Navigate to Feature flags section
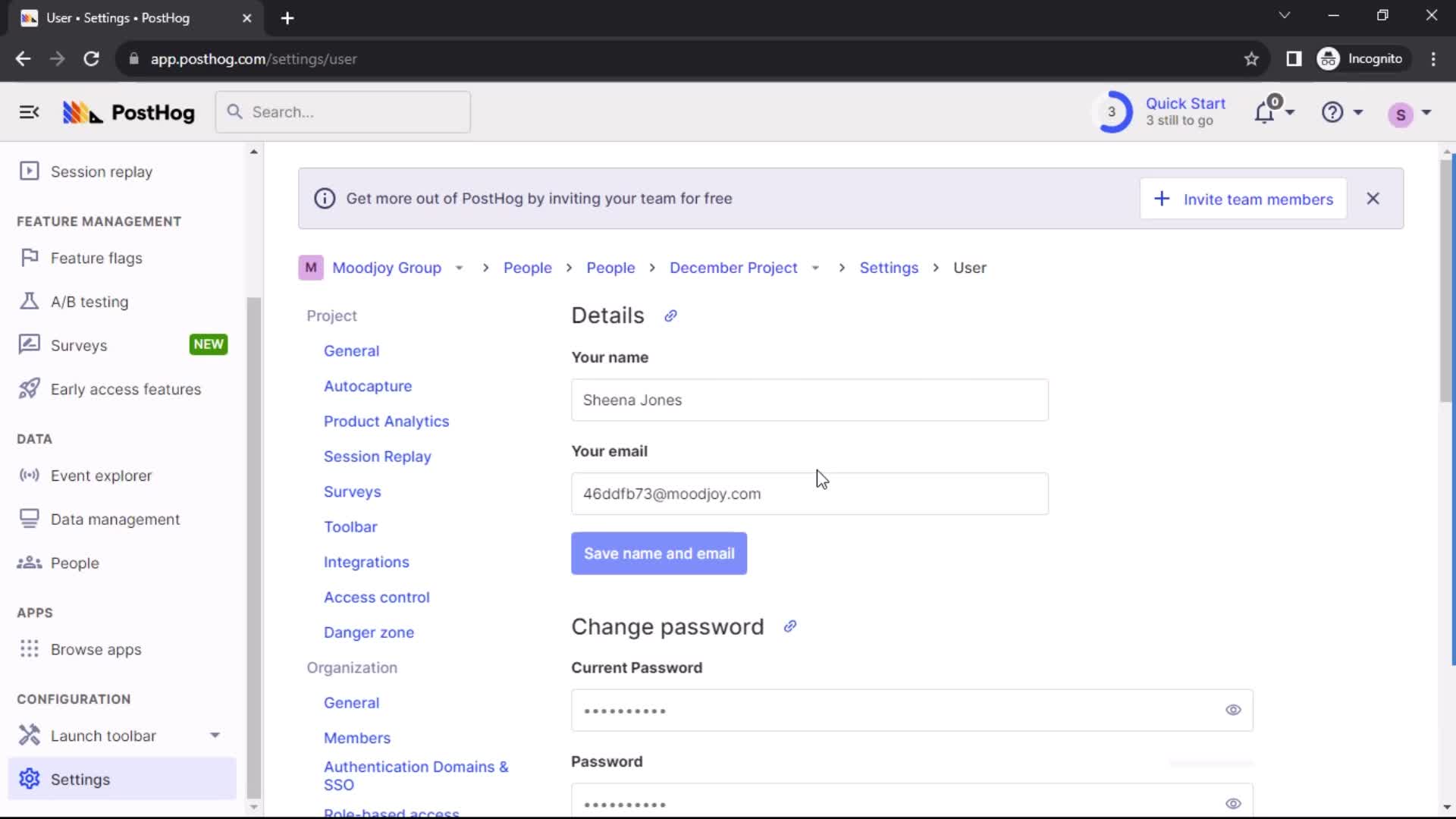Screen dimensions: 1456x819 (x=96, y=257)
